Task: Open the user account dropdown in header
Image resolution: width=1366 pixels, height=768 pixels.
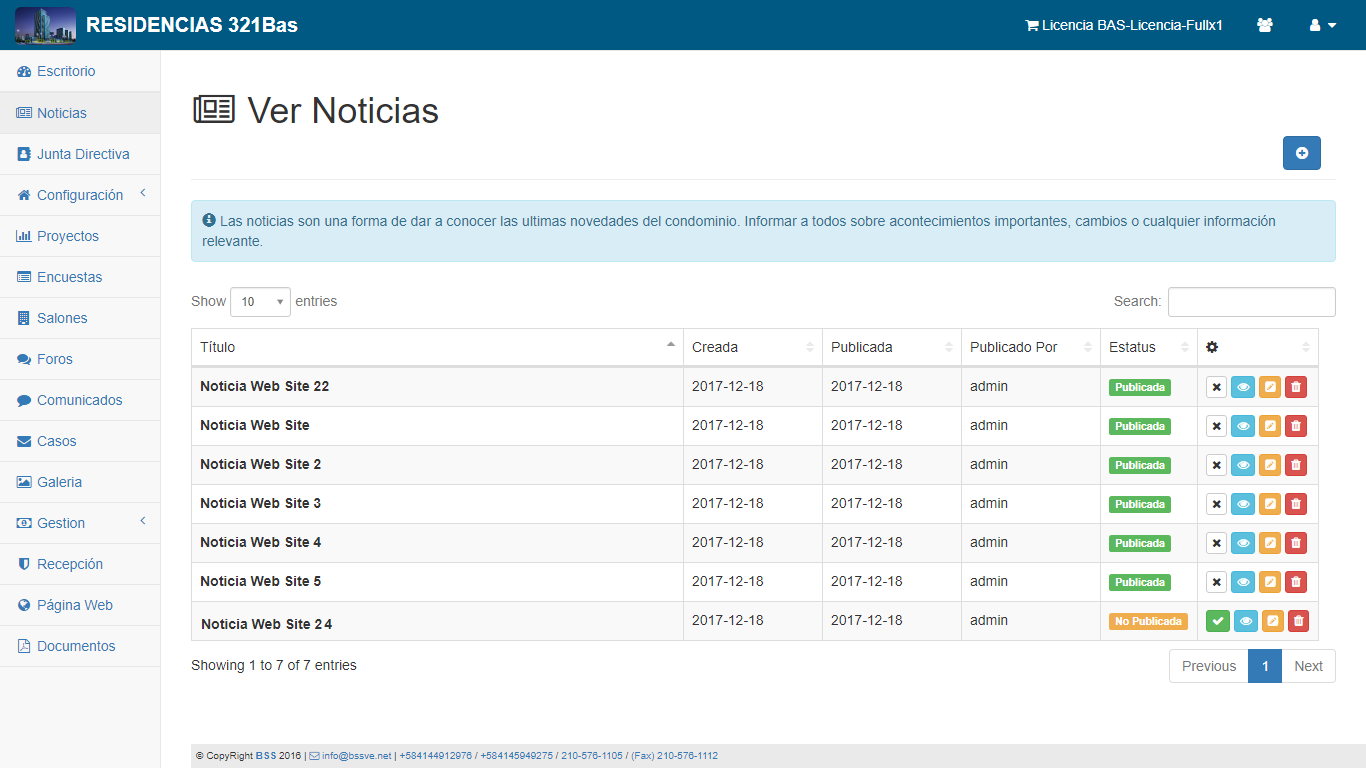Action: tap(1322, 25)
